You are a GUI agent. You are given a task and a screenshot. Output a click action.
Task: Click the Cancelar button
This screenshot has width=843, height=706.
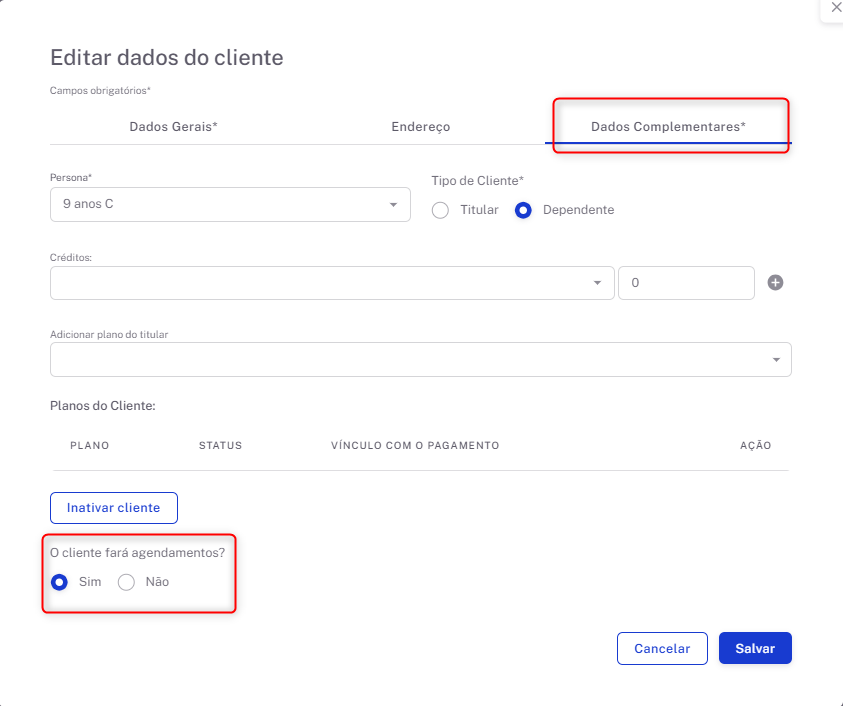tap(662, 648)
